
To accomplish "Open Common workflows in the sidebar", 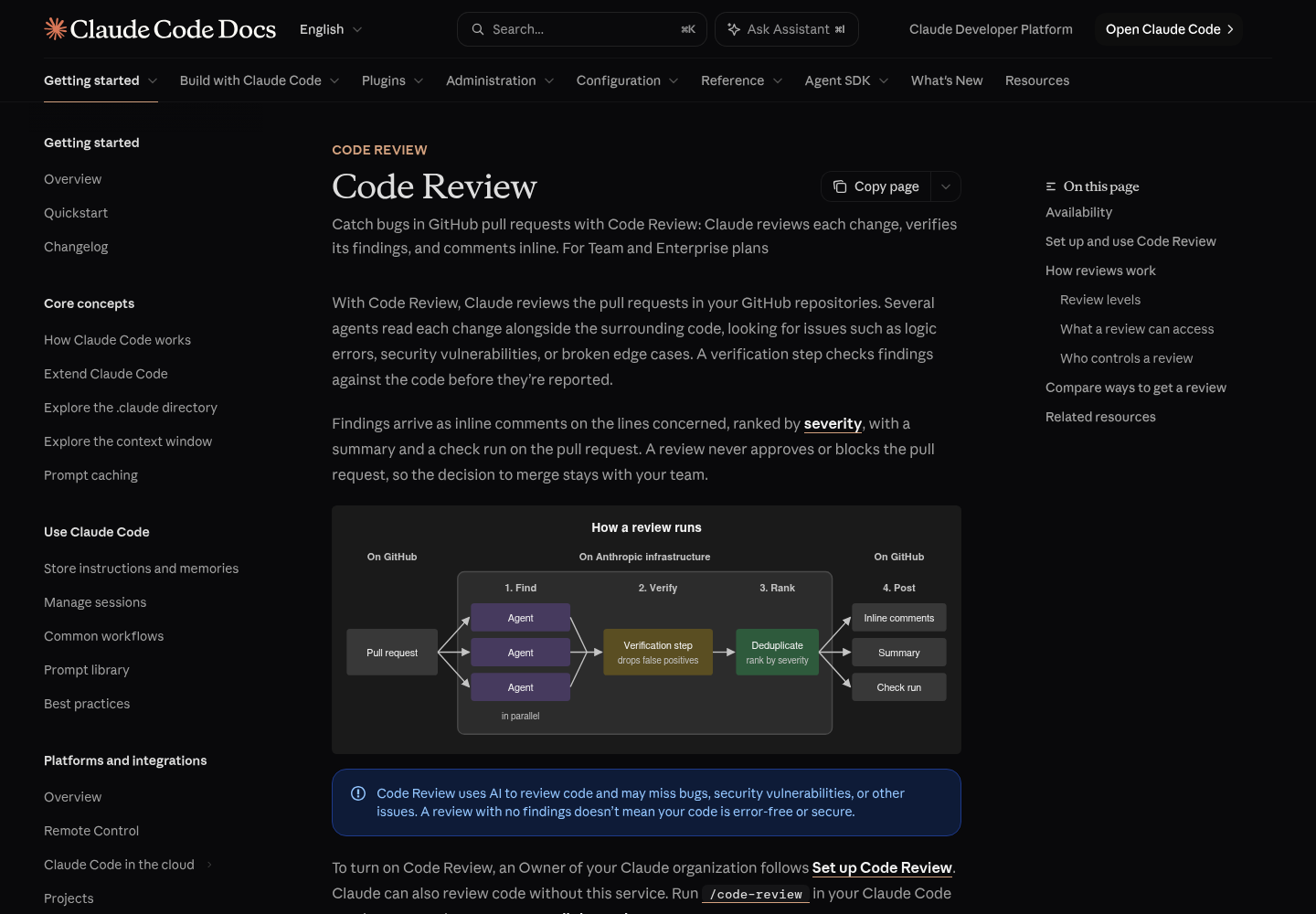I will pyautogui.click(x=103, y=636).
